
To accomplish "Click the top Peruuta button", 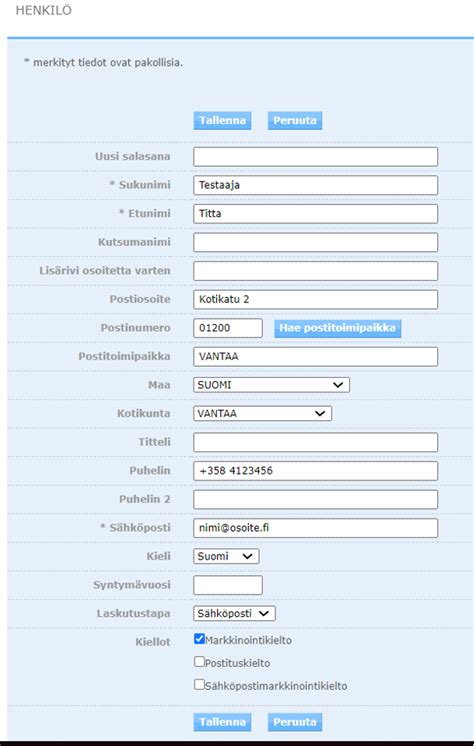I will [x=295, y=120].
